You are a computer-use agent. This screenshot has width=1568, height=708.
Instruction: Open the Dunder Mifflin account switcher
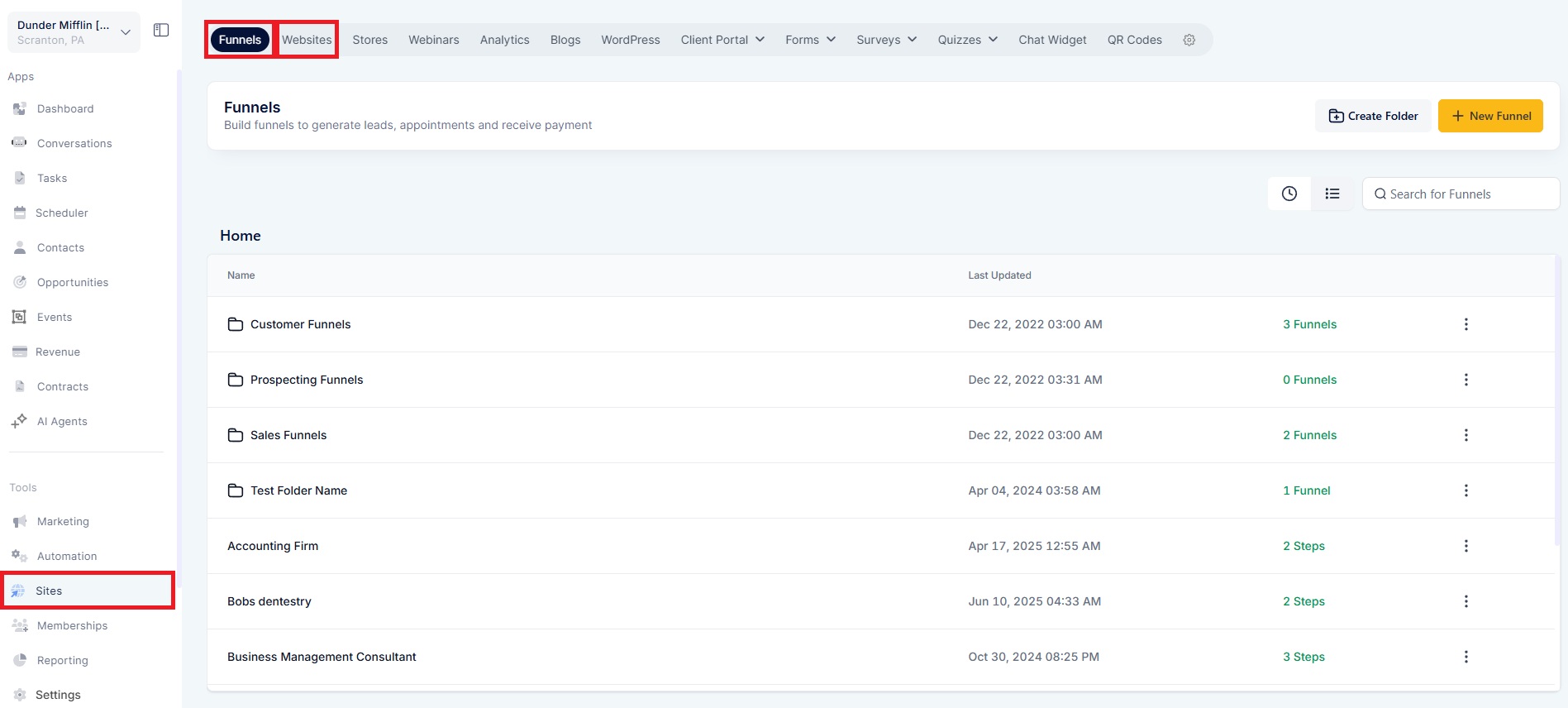pyautogui.click(x=74, y=32)
